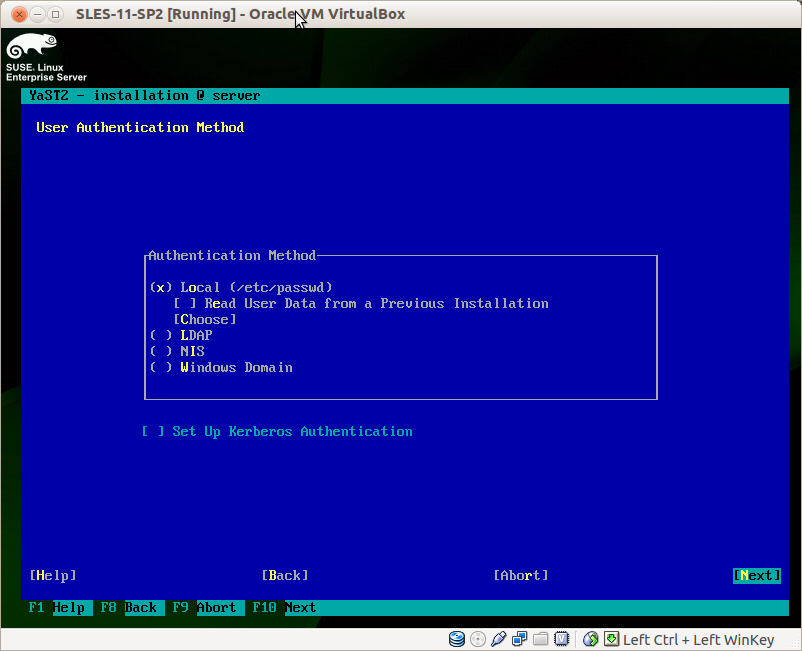Click the 'Left Ctrl + Left WinKey' host key text
The height and width of the screenshot is (651, 802).
click(x=698, y=640)
